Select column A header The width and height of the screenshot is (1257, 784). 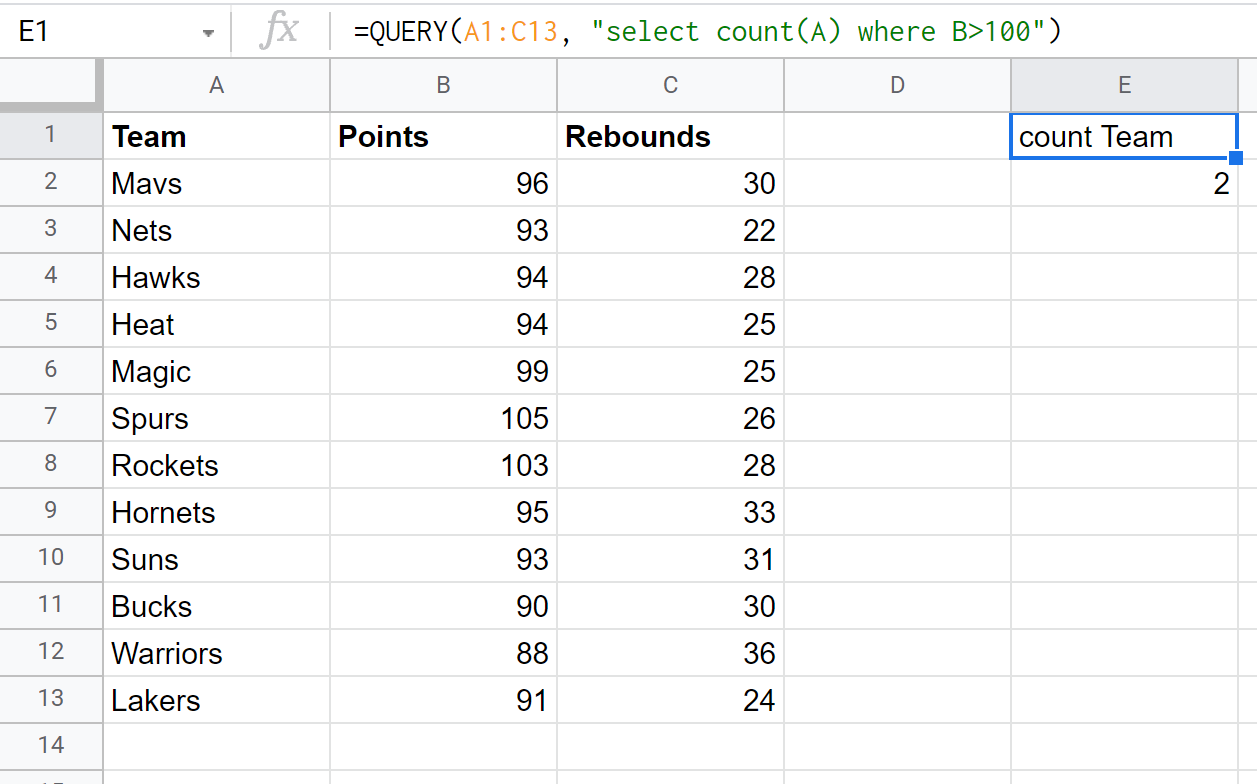[216, 86]
